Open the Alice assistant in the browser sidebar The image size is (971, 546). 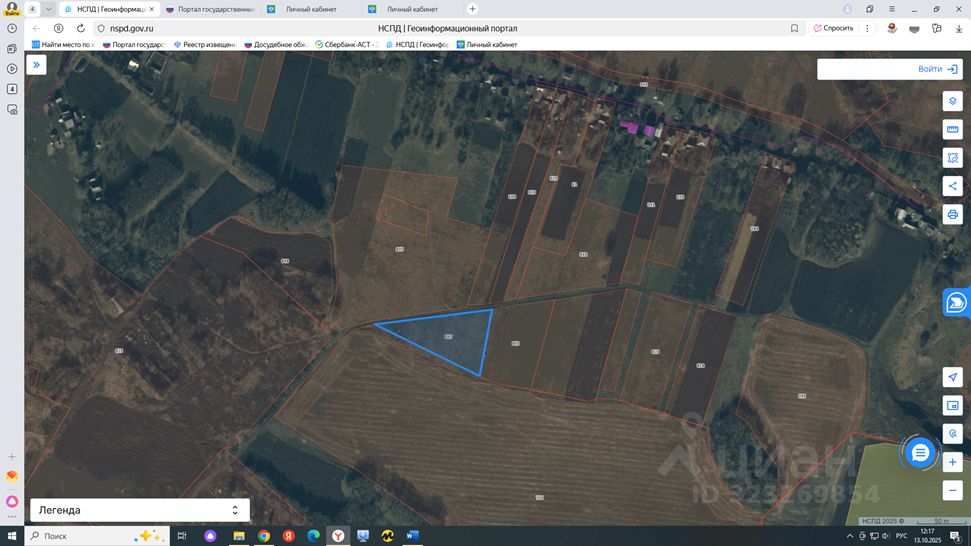tap(12, 501)
